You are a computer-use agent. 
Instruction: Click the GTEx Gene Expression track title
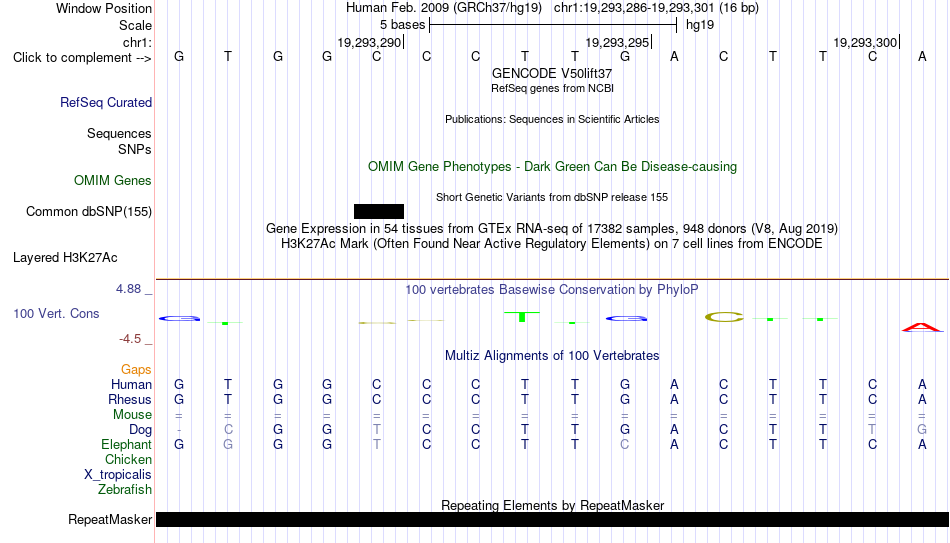[x=552, y=228]
